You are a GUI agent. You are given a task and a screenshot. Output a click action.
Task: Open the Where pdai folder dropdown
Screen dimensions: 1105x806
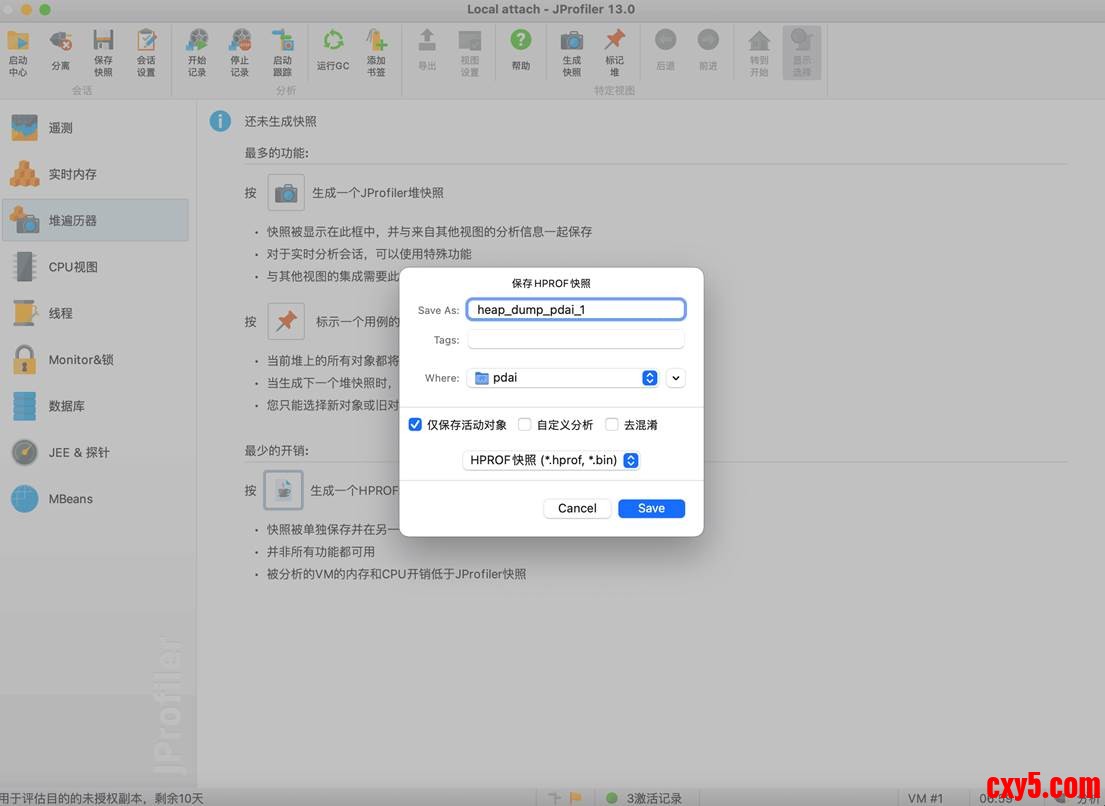(x=565, y=378)
